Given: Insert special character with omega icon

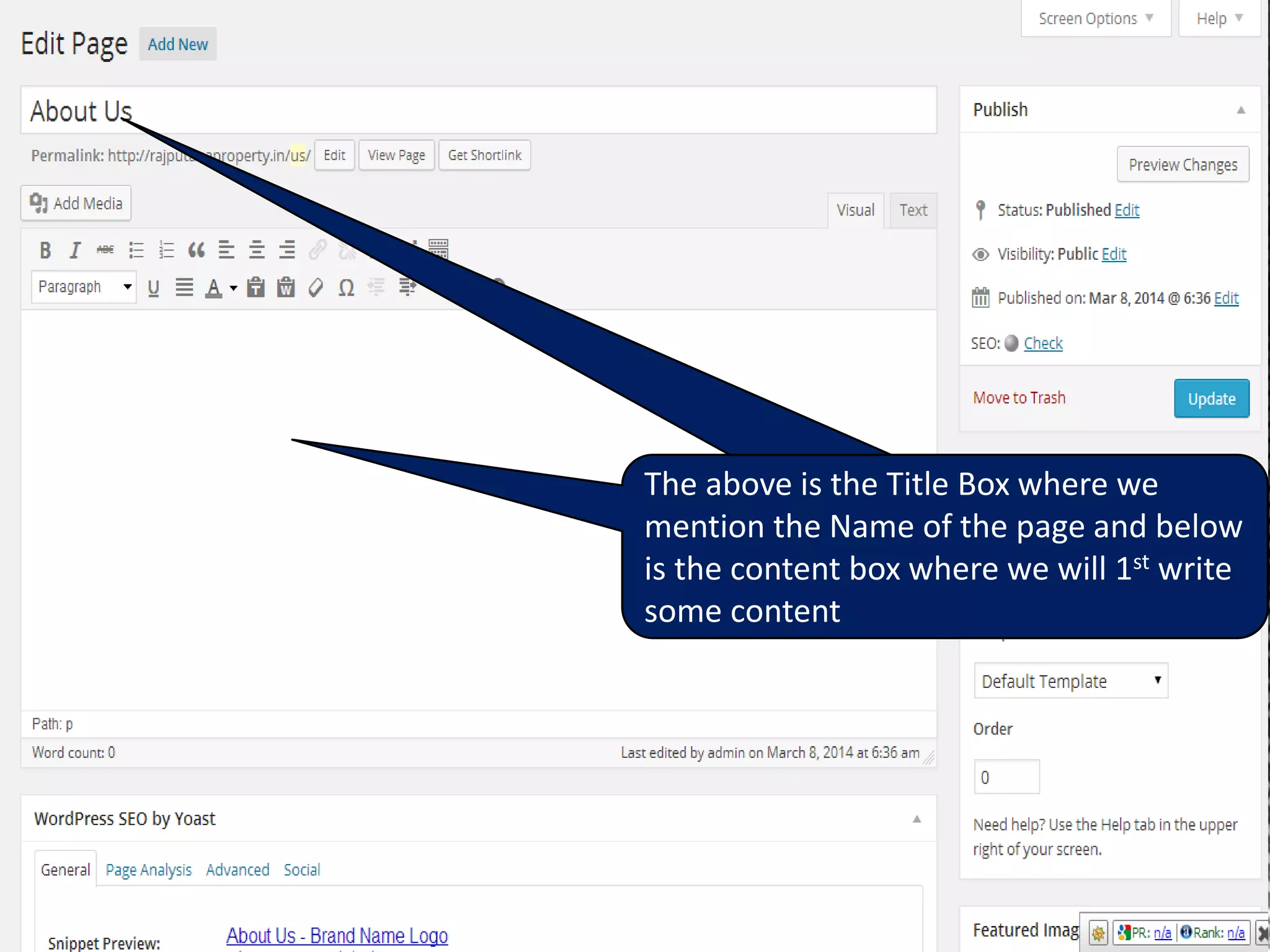Looking at the screenshot, I should pyautogui.click(x=346, y=288).
